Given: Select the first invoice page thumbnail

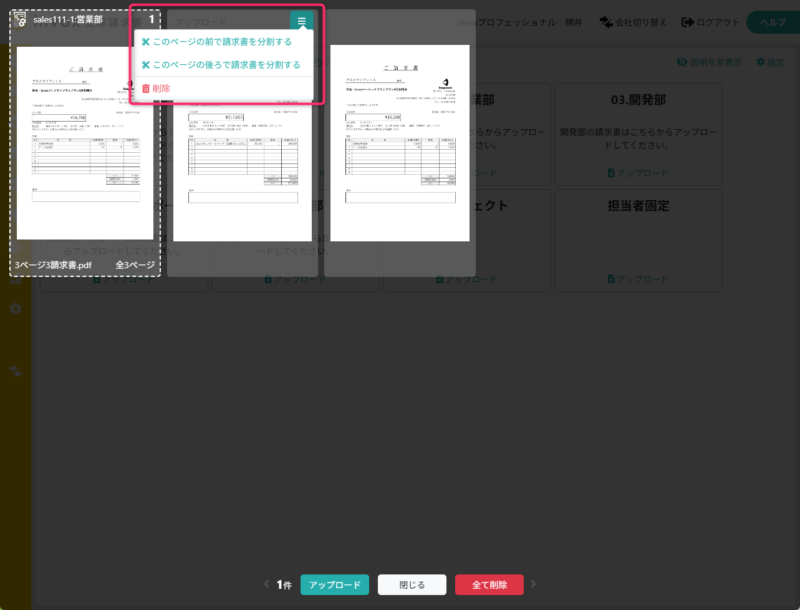Looking at the screenshot, I should pyautogui.click(x=85, y=143).
